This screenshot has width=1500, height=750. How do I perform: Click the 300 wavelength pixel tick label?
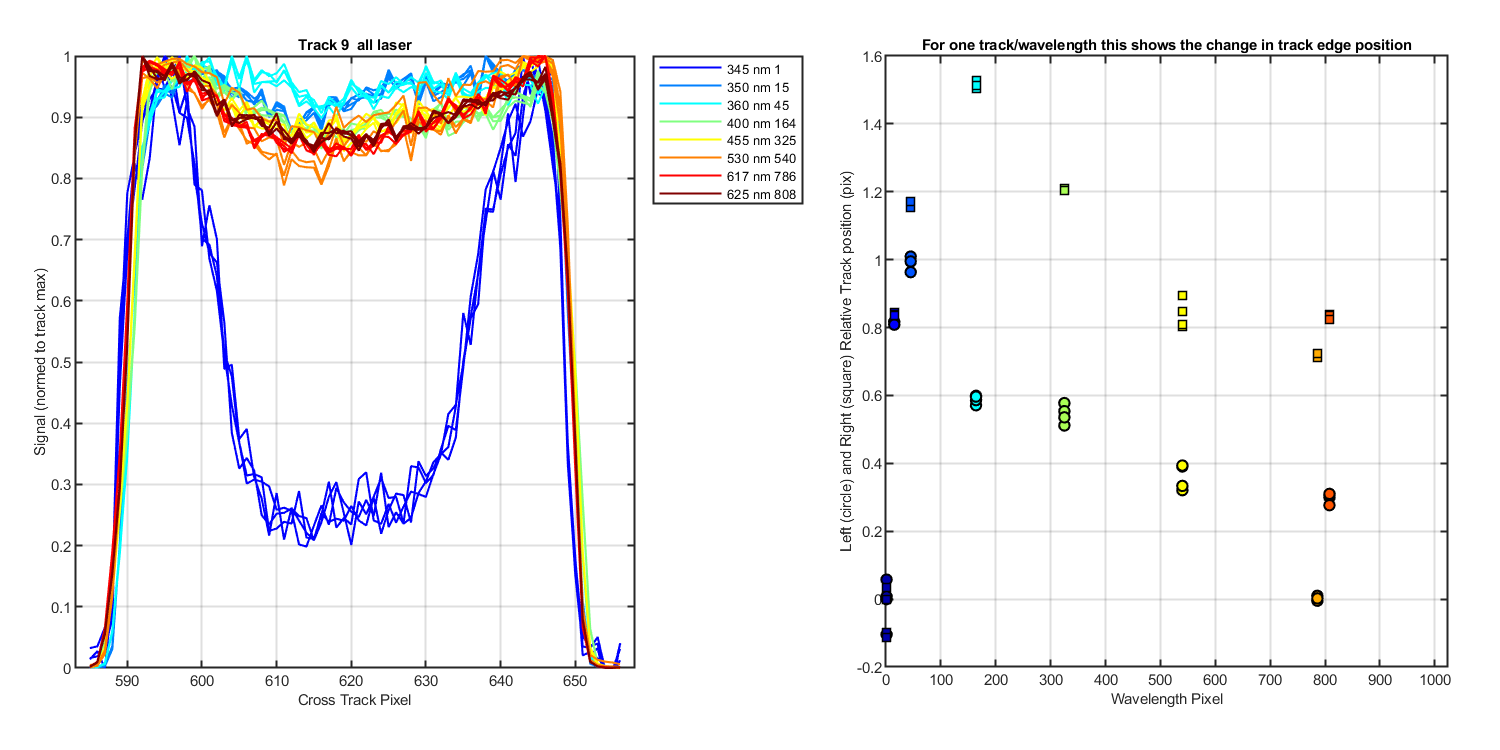(x=1050, y=682)
